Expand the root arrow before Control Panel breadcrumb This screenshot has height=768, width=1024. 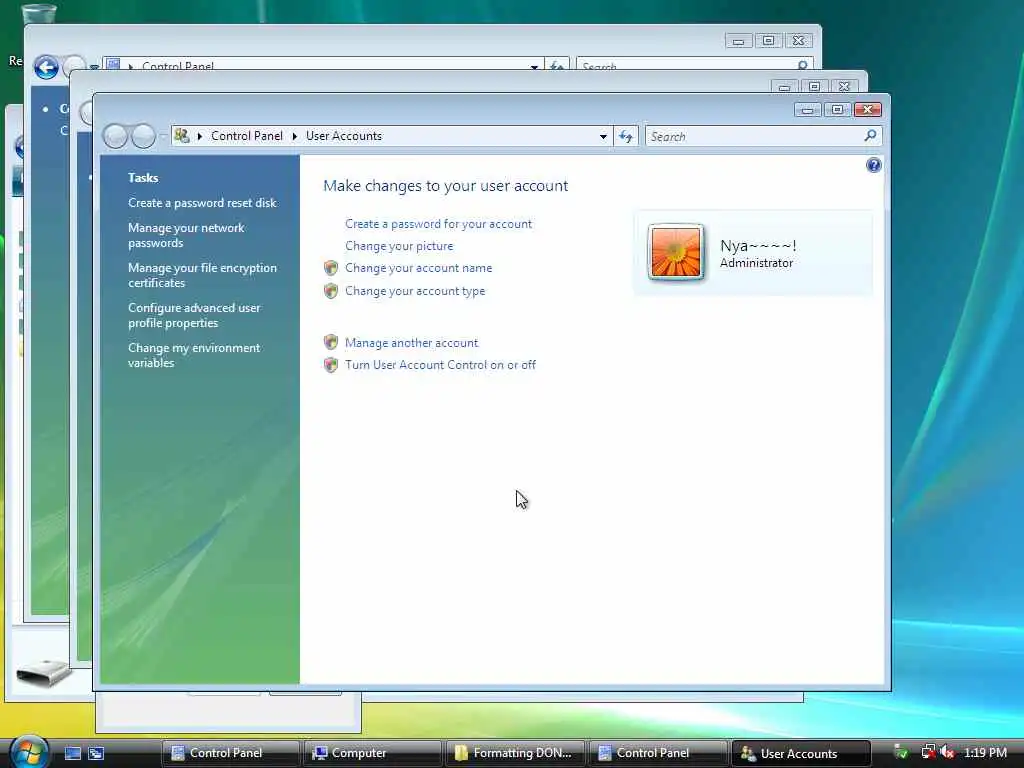pyautogui.click(x=200, y=136)
